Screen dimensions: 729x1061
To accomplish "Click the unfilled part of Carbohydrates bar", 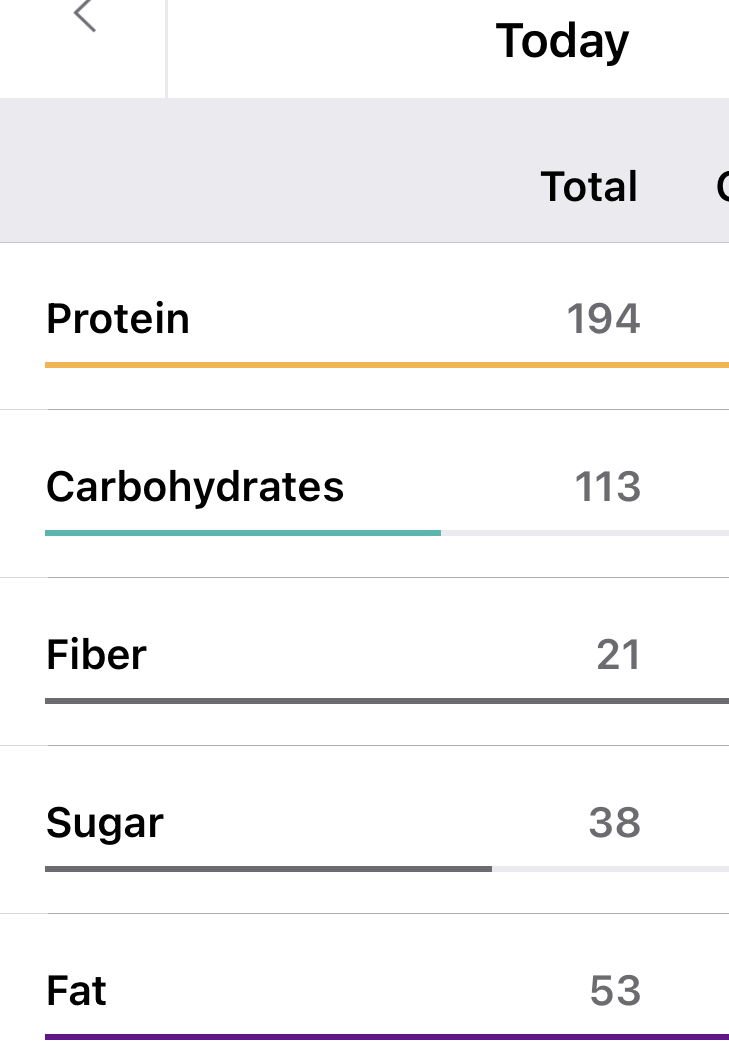I will 585,533.
